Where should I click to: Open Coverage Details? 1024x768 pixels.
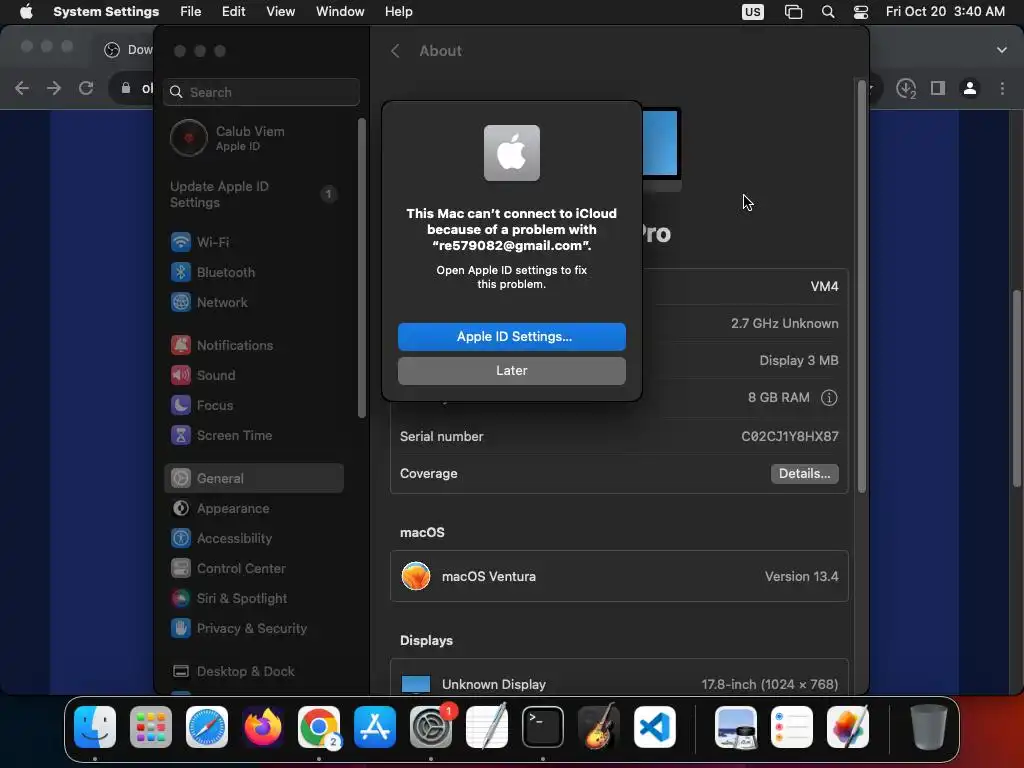804,473
